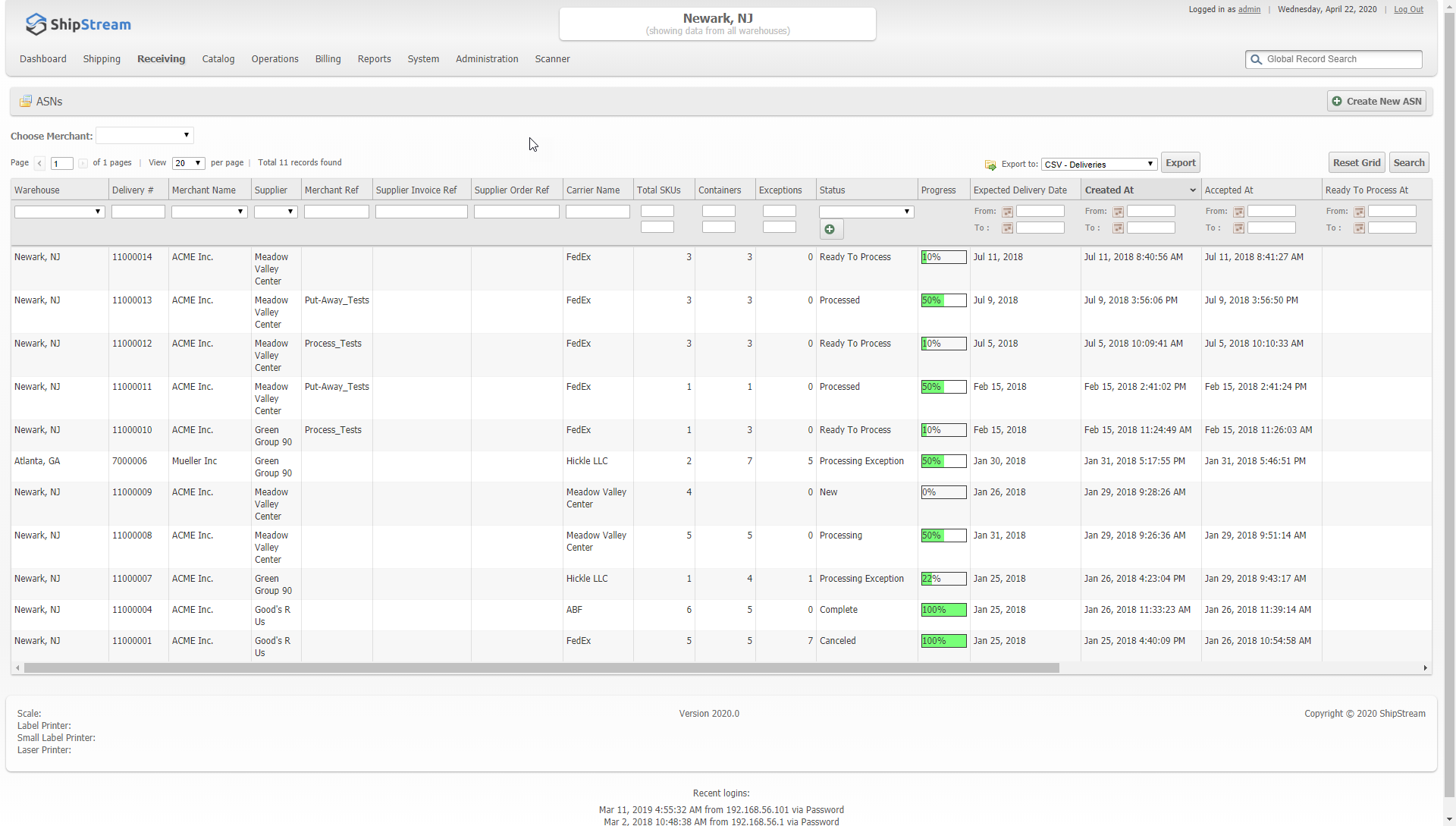Expand the per page View dropdown
This screenshot has height=826, width=1456.
[188, 163]
